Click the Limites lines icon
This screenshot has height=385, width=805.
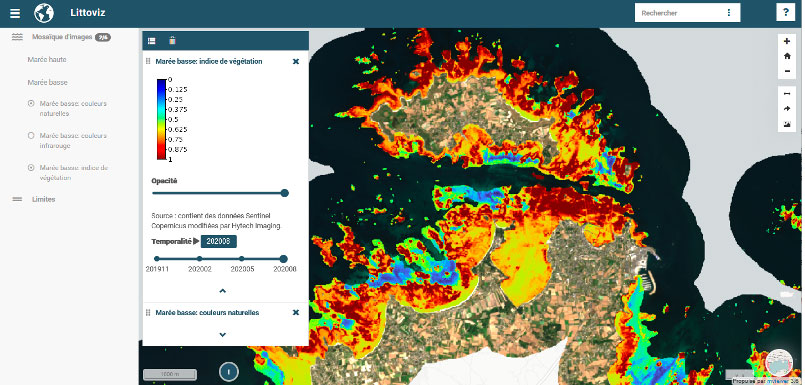[x=17, y=199]
